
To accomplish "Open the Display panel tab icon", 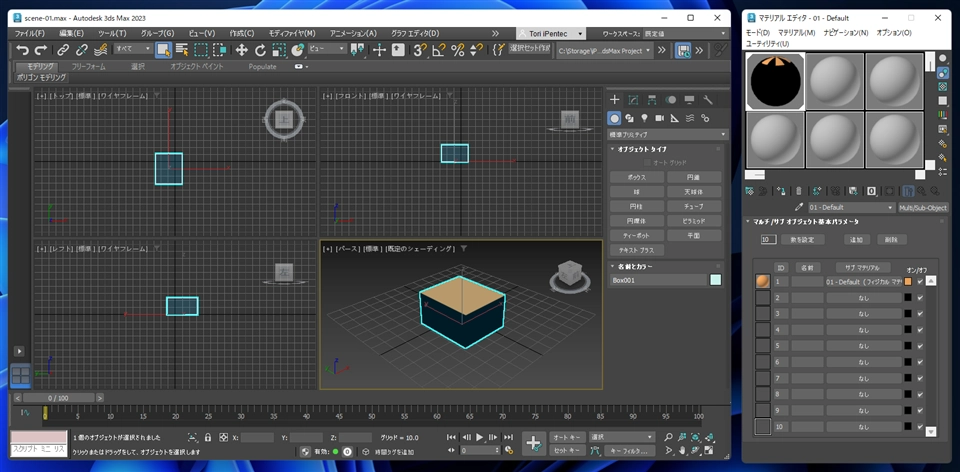I will tap(689, 100).
